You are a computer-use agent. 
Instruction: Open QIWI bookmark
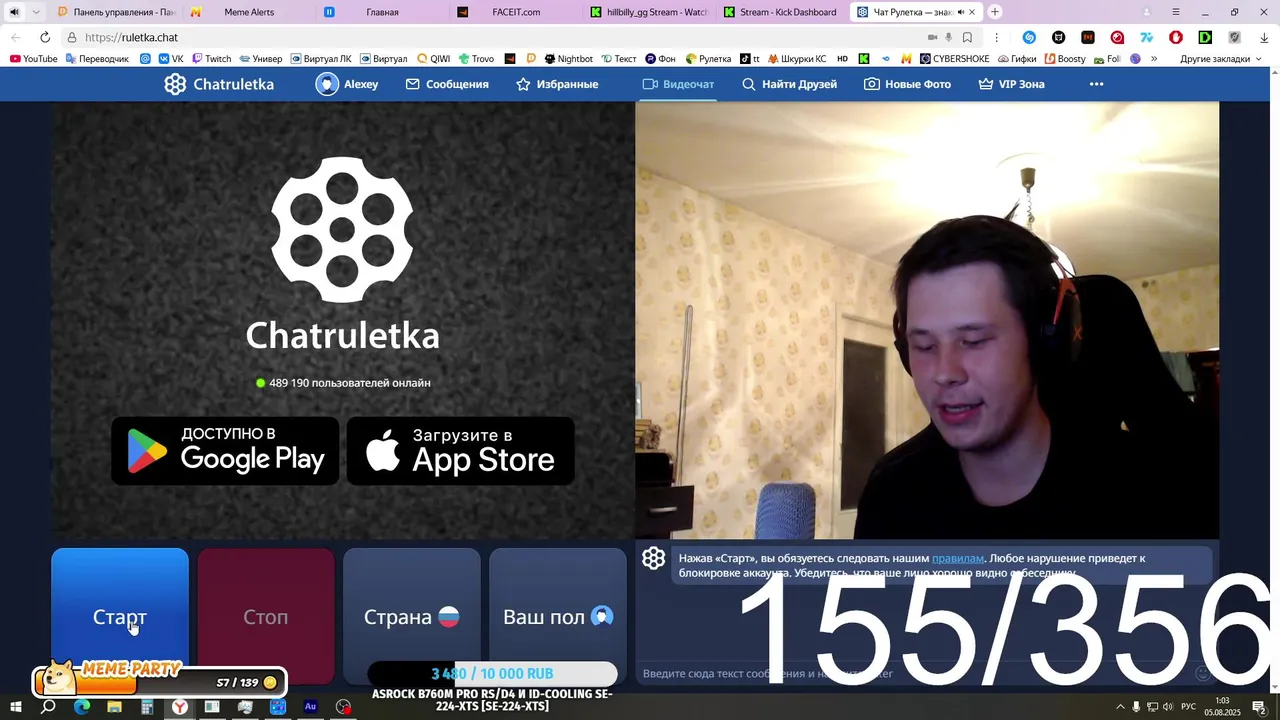point(434,59)
